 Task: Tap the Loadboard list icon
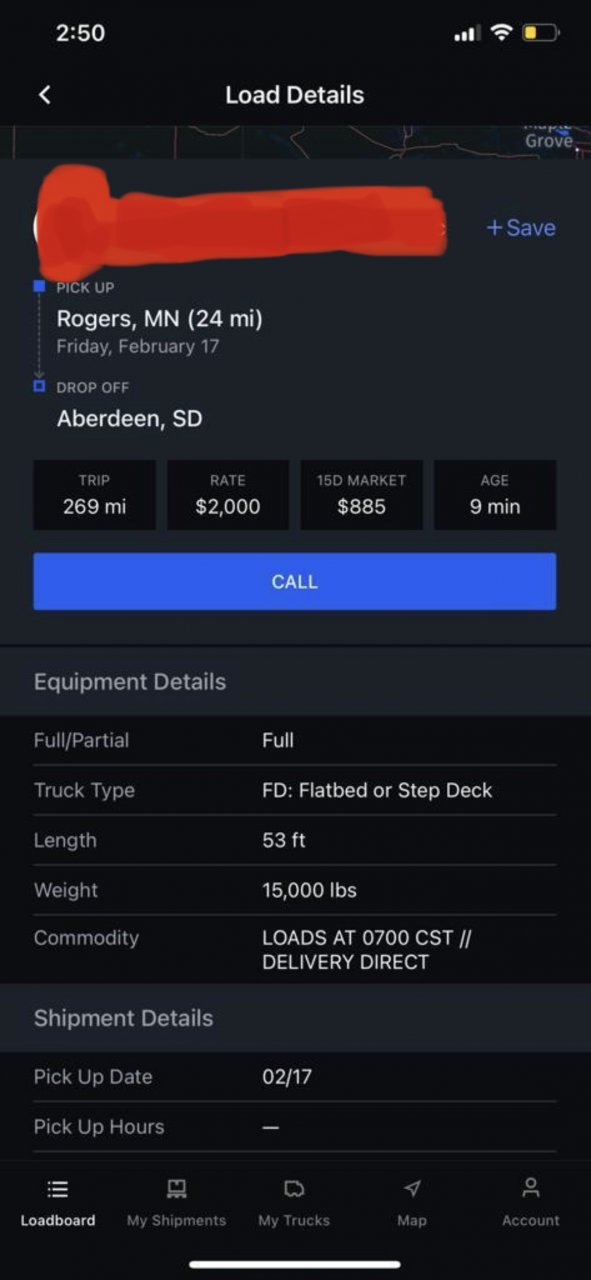pyautogui.click(x=58, y=1189)
